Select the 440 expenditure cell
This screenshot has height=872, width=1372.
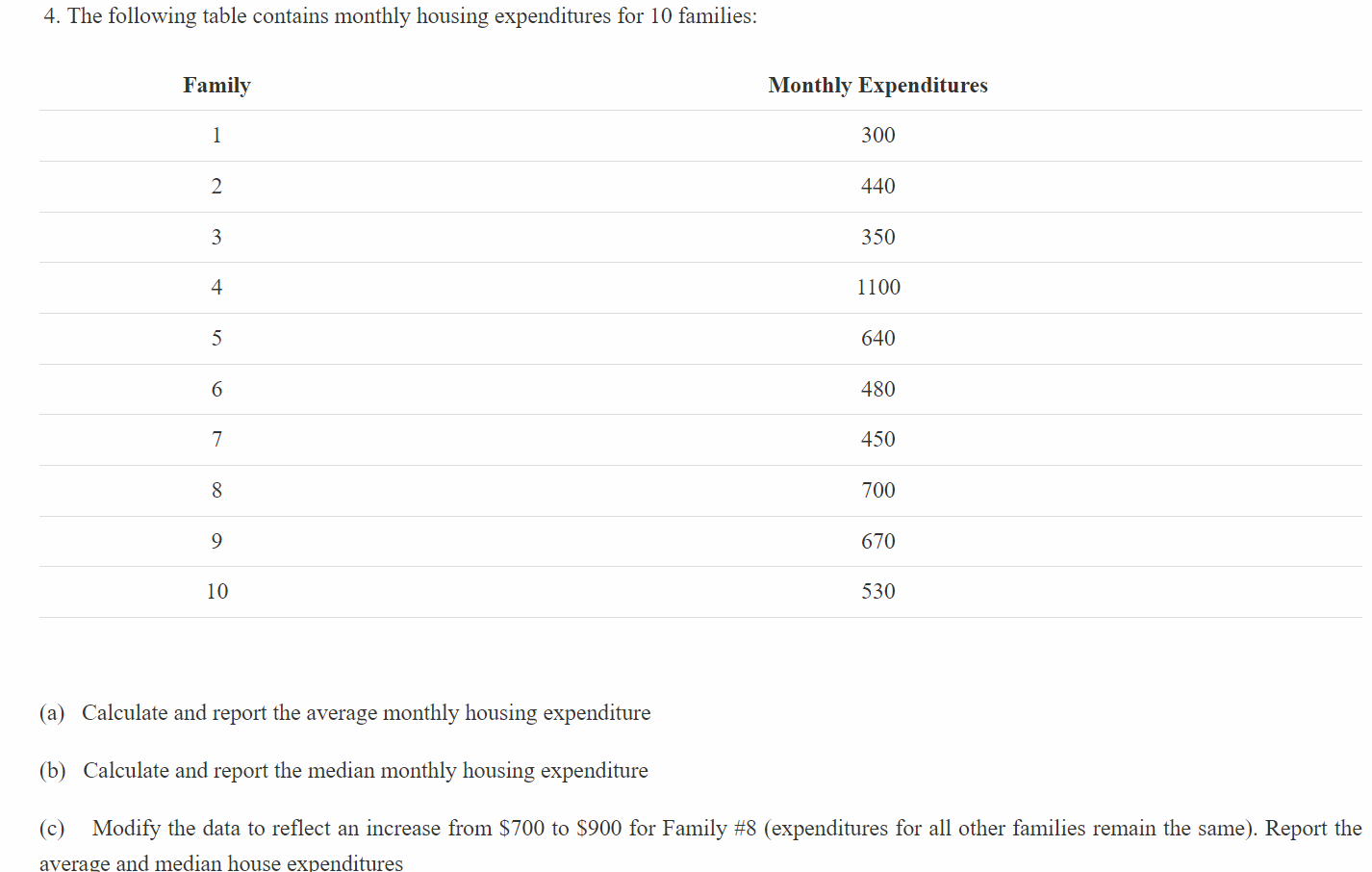(877, 187)
